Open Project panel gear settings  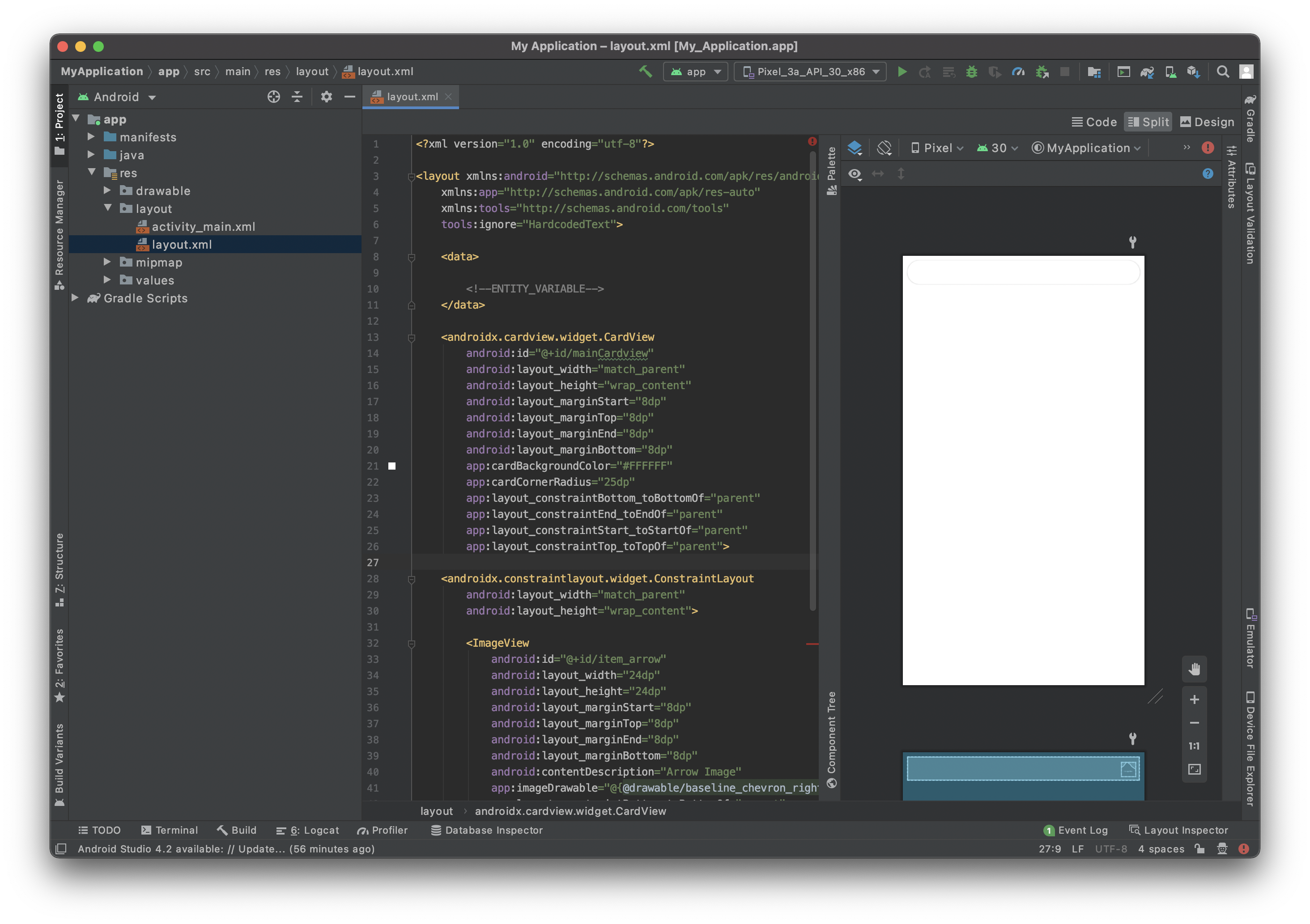(326, 97)
